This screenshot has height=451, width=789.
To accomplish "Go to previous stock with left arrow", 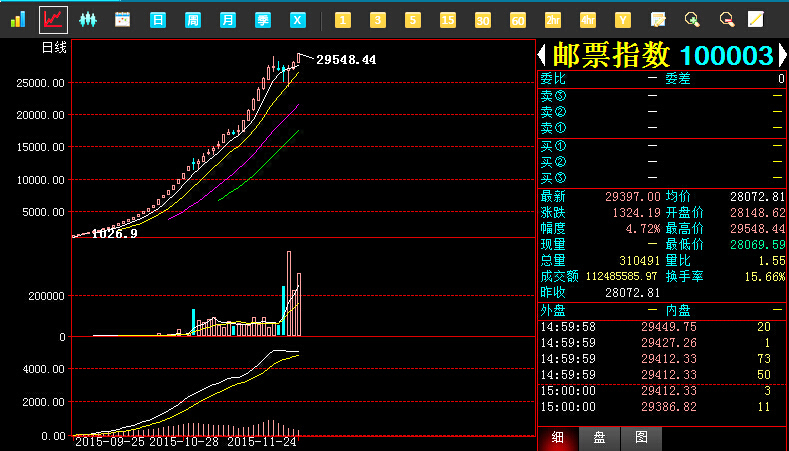I will coord(543,55).
